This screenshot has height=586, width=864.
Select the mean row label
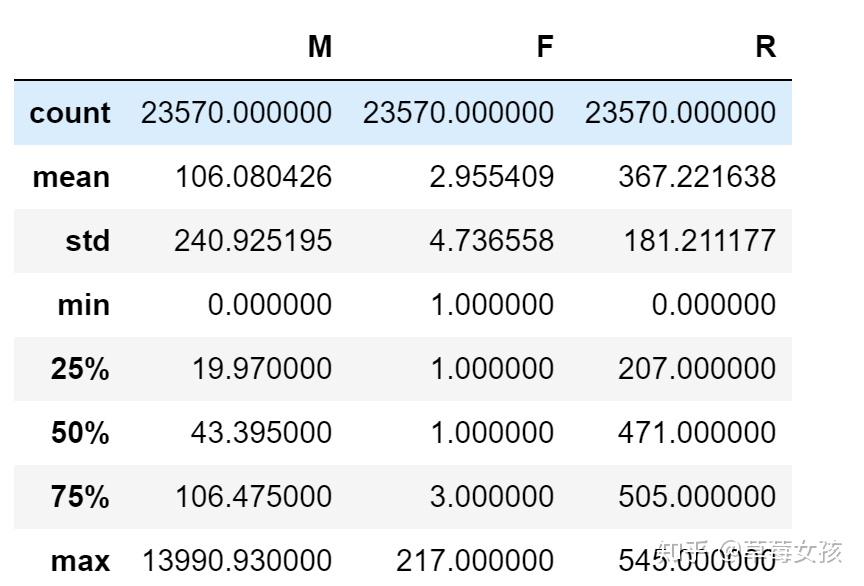(71, 177)
